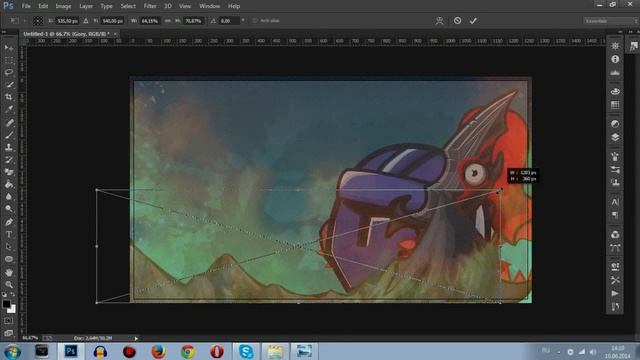640x360 pixels.
Task: Toggle relative positioning triangle icon
Action: (x=86, y=20)
